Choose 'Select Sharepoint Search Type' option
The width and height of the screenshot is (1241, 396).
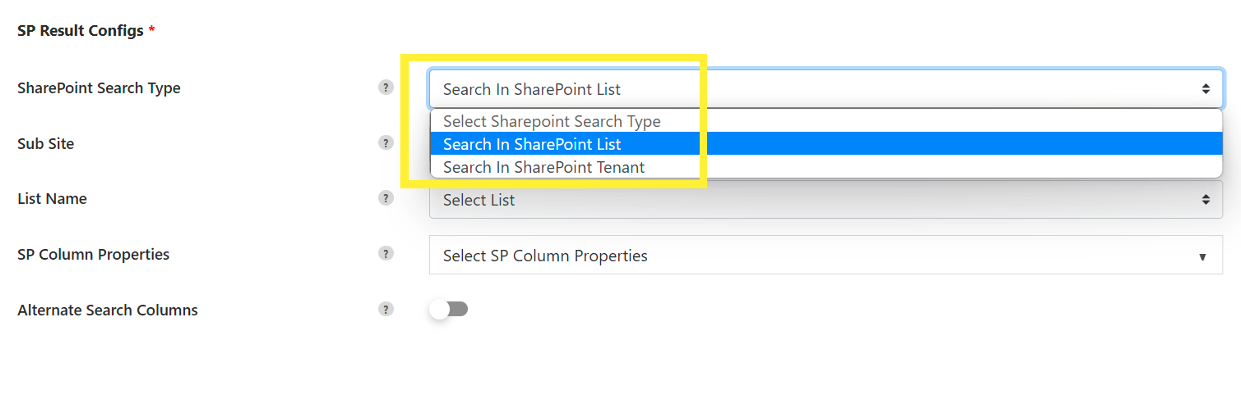click(826, 121)
